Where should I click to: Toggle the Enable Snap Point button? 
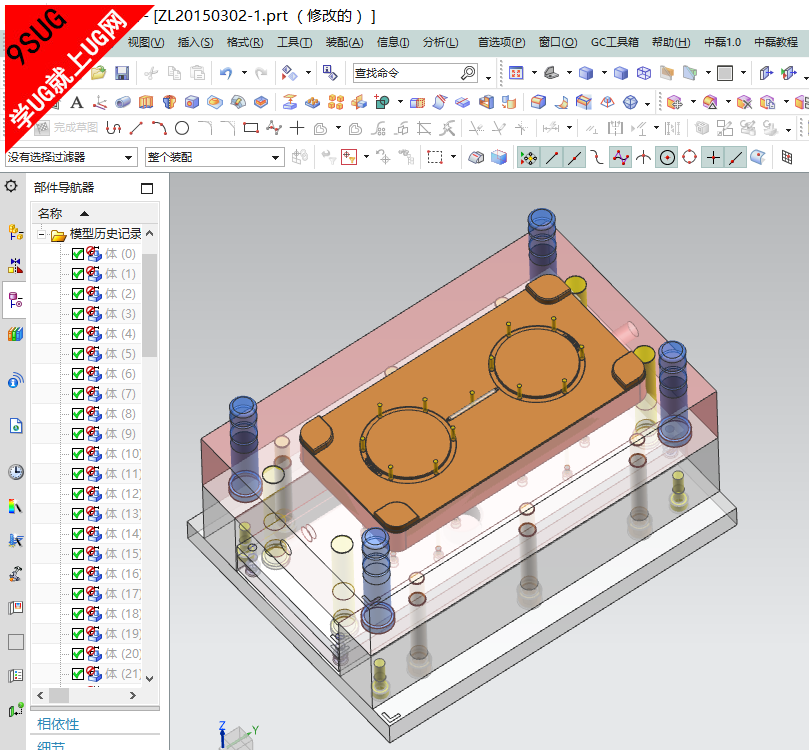pos(529,157)
